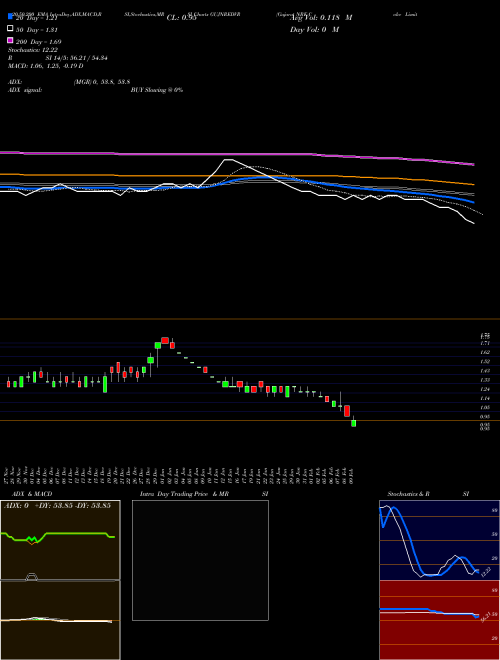
Task: Click the blue 20 Day legend swatch
Action: [10, 16]
